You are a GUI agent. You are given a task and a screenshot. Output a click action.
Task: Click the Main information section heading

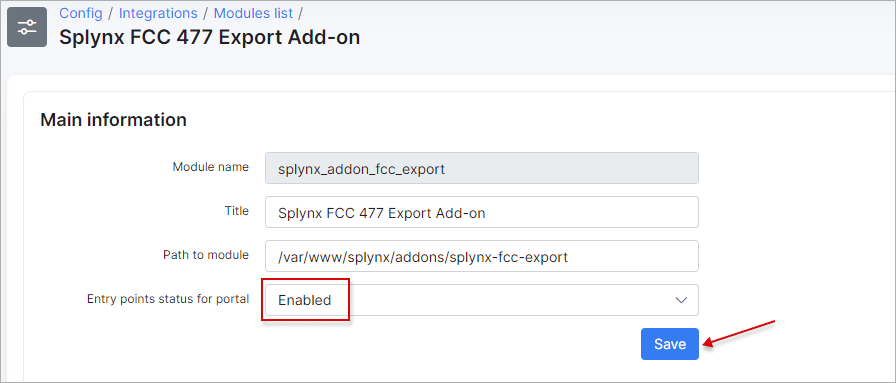point(113,120)
